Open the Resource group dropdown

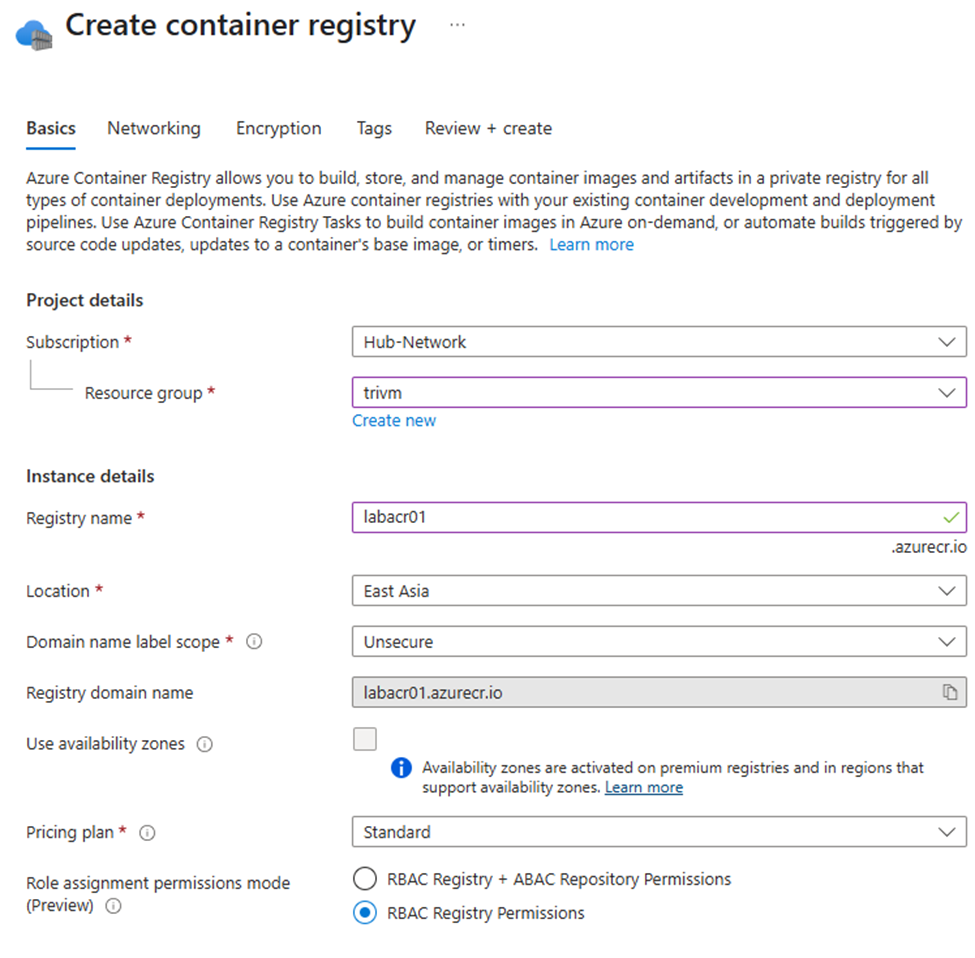point(659,393)
